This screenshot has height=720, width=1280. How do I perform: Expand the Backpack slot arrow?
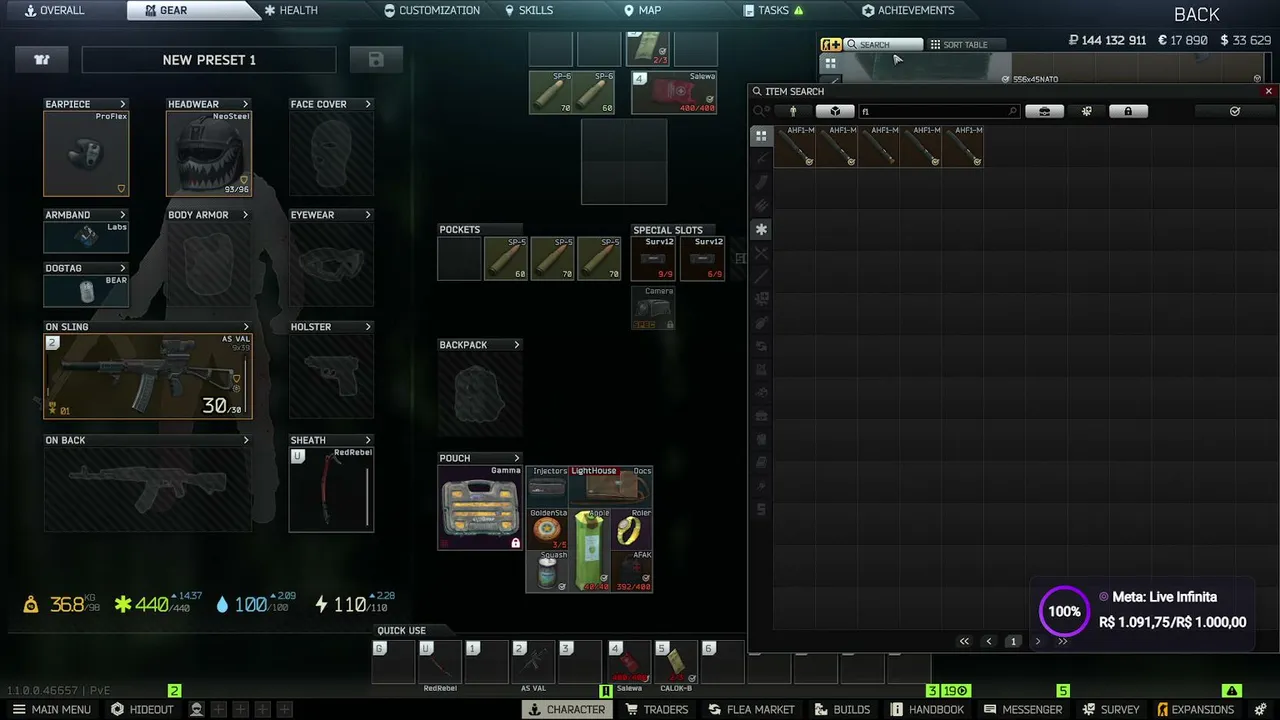516,345
